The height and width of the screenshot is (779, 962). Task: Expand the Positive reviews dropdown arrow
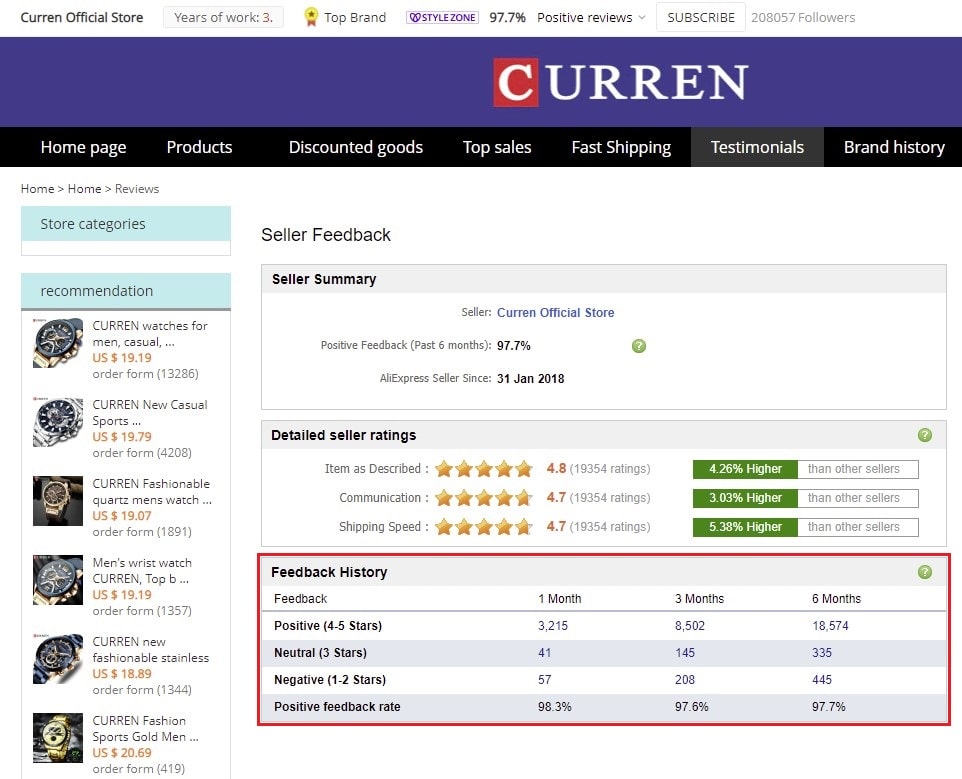(642, 18)
